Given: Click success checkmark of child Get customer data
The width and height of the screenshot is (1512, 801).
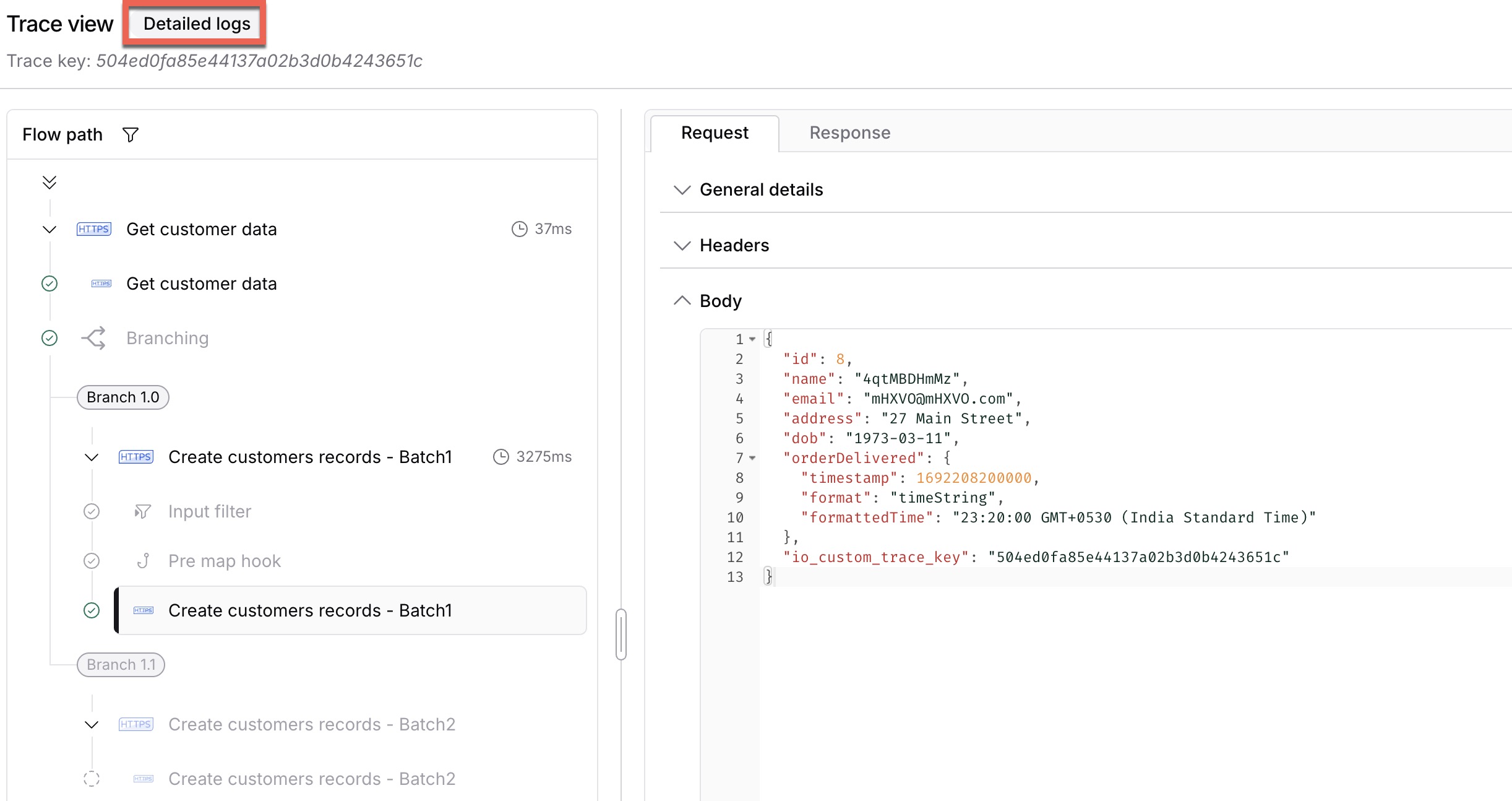Looking at the screenshot, I should (49, 284).
